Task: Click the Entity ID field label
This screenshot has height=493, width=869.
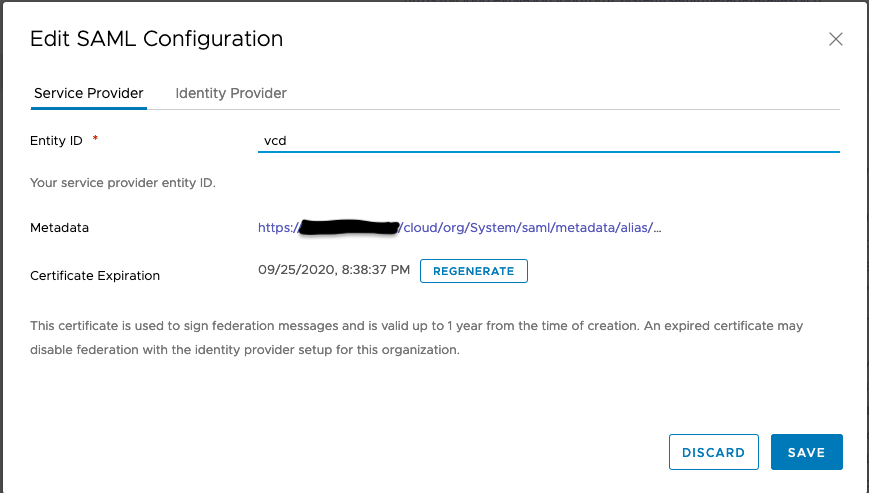Action: (56, 141)
